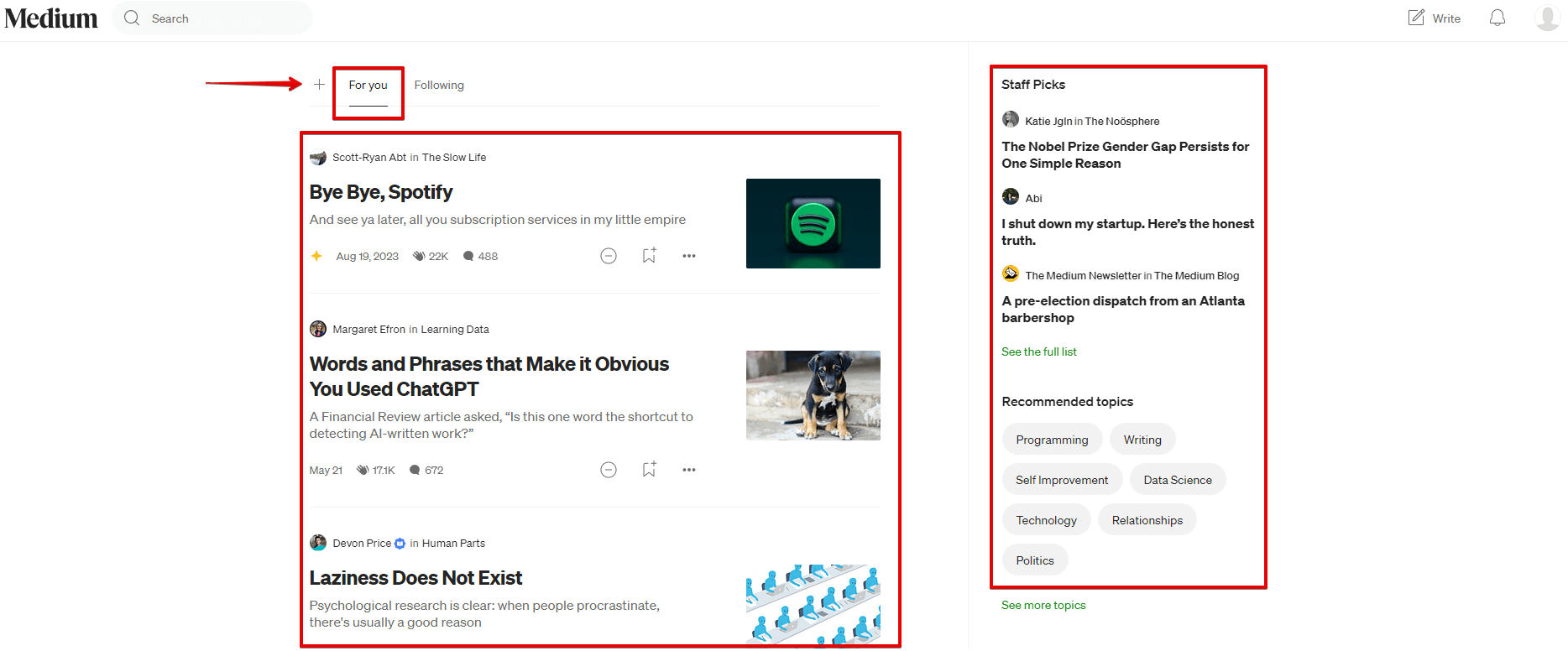
Task: Click the clap count 22K icon
Action: [x=419, y=256]
